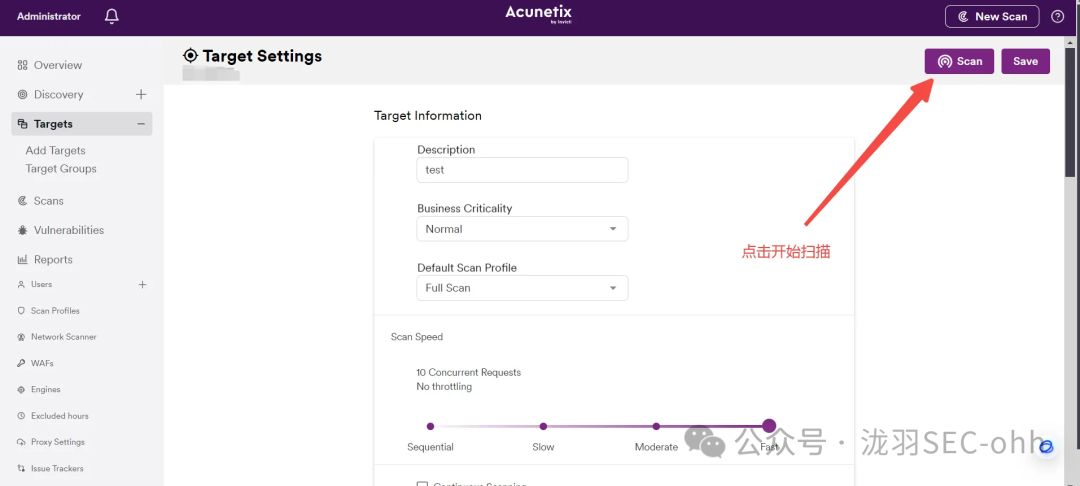The height and width of the screenshot is (486, 1080).
Task: Click the Issue Trackers icon
Action: (x=21, y=468)
